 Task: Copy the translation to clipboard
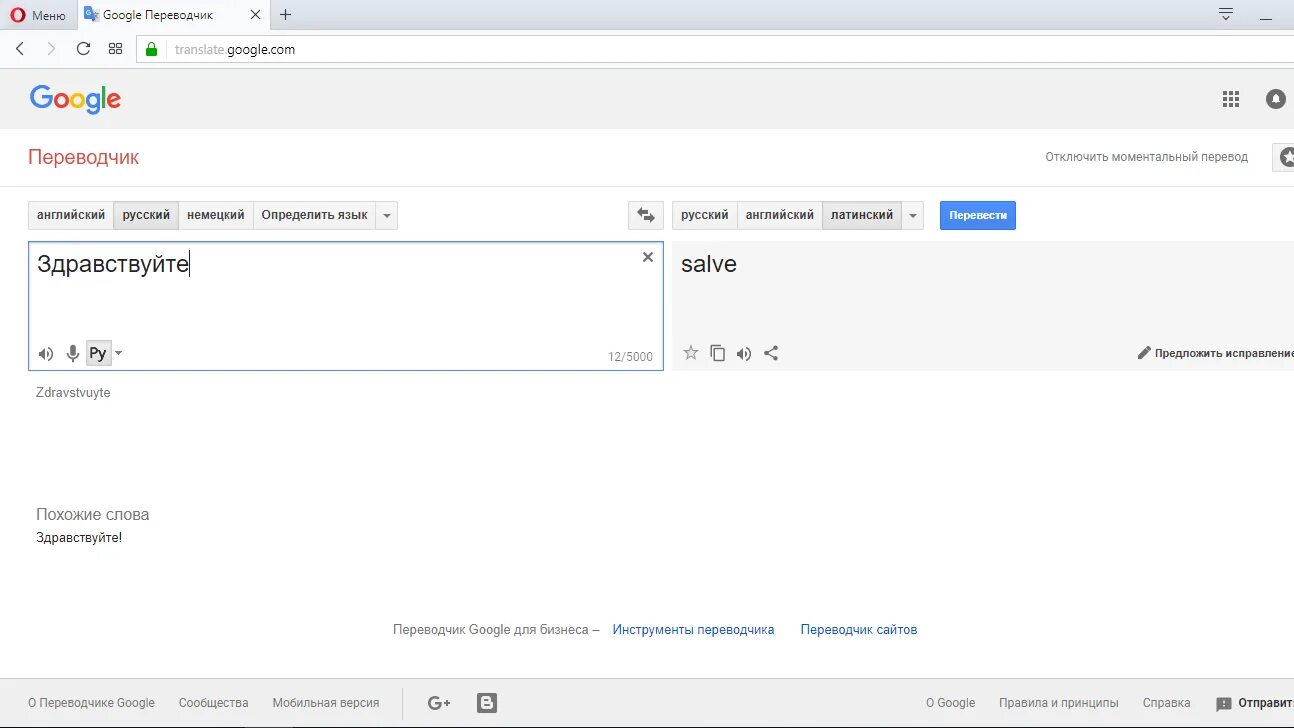pos(717,353)
